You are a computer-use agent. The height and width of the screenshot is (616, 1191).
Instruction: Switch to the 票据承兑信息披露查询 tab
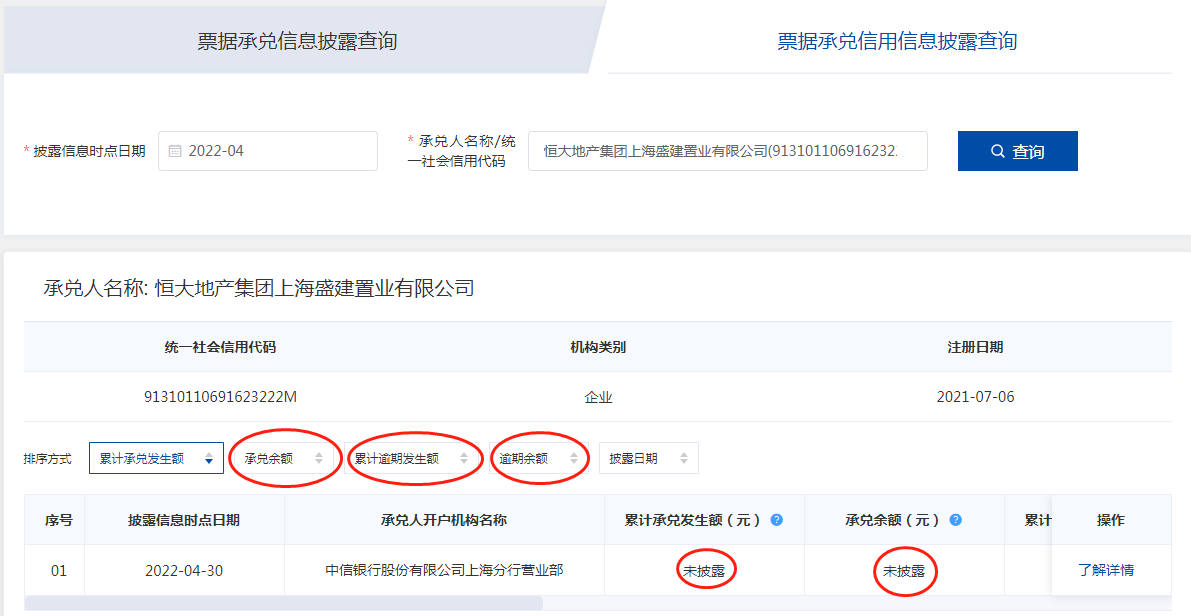(297, 41)
